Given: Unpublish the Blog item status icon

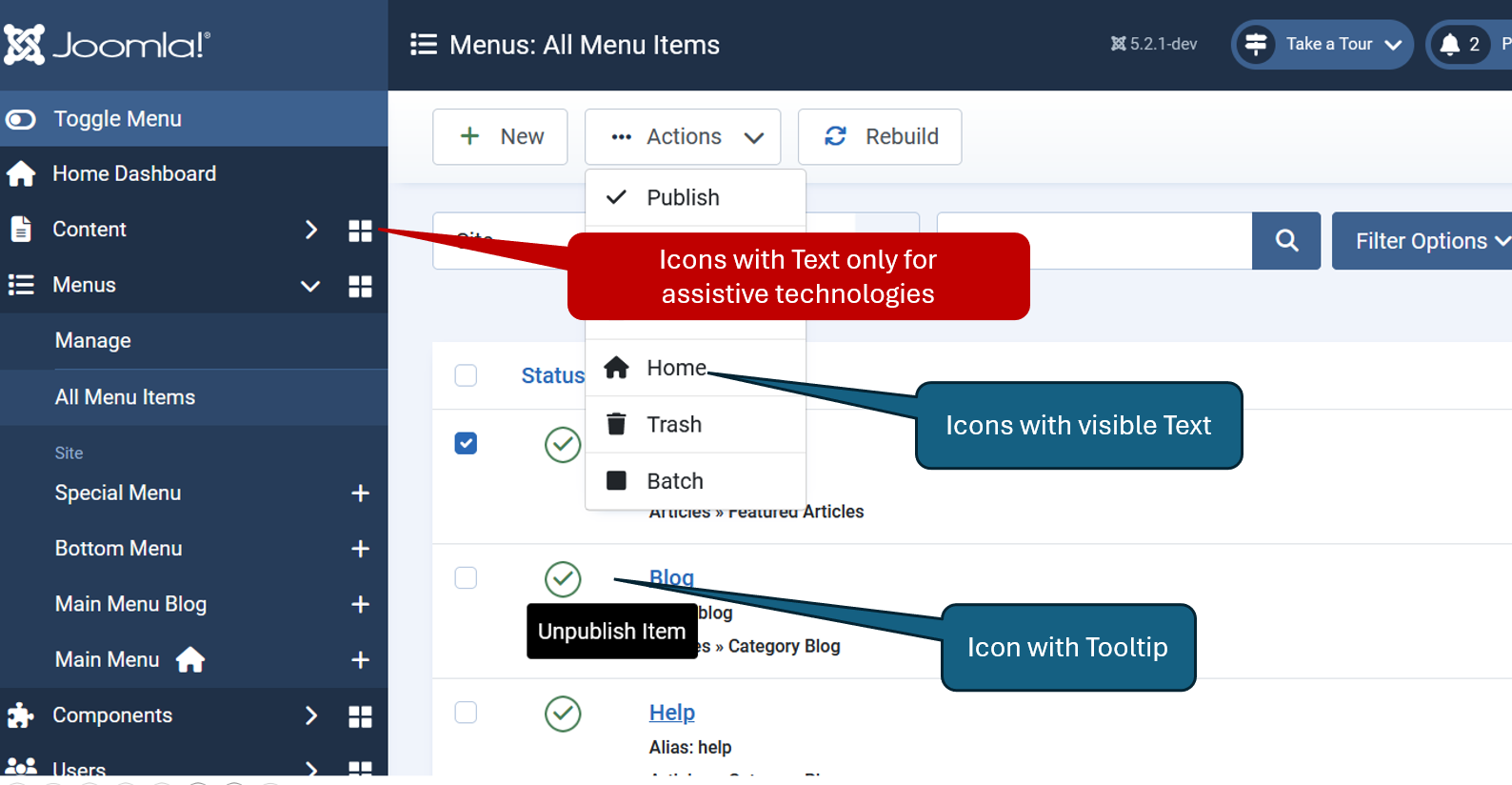Looking at the screenshot, I should [x=563, y=578].
